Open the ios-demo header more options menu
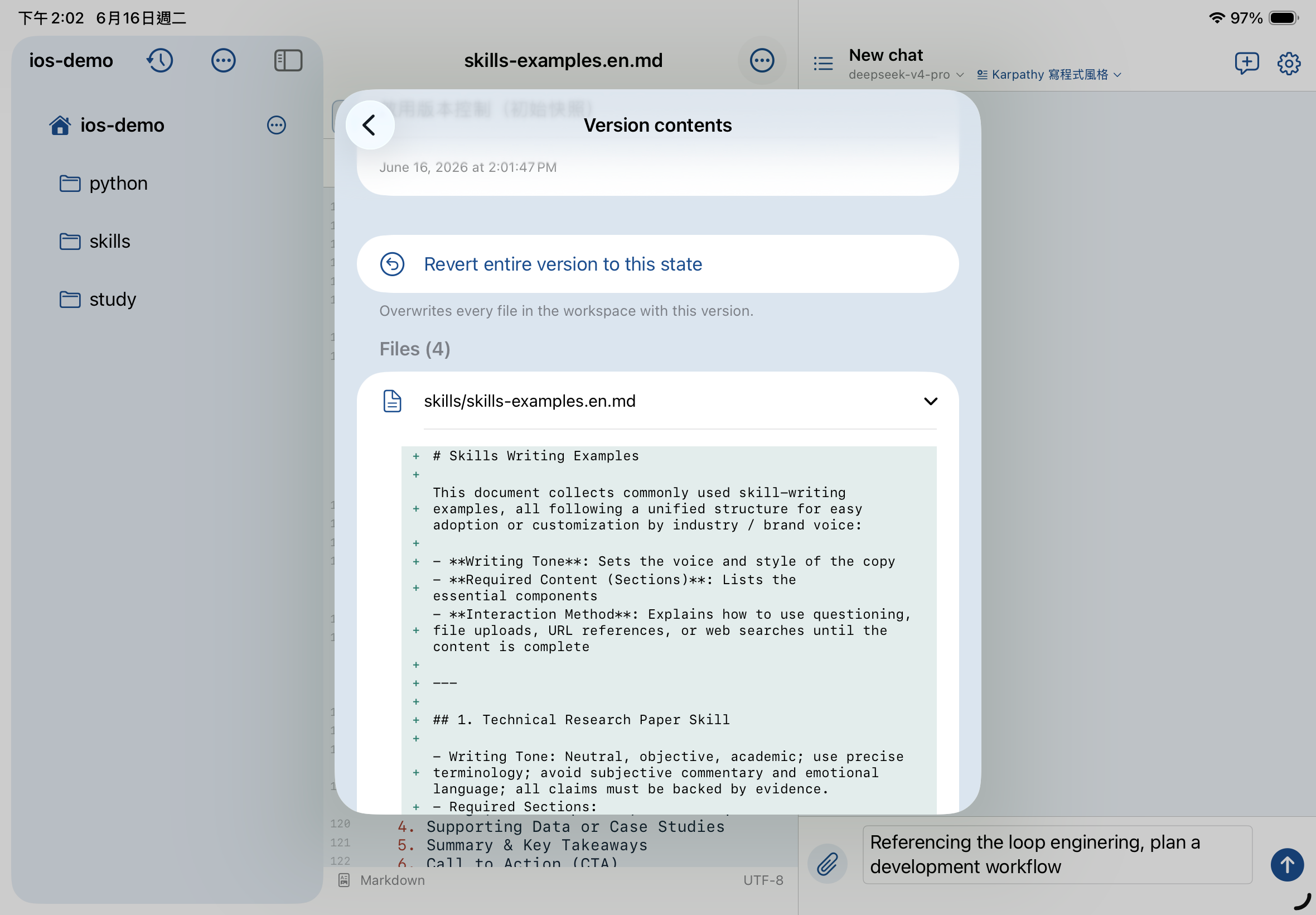 coord(224,60)
